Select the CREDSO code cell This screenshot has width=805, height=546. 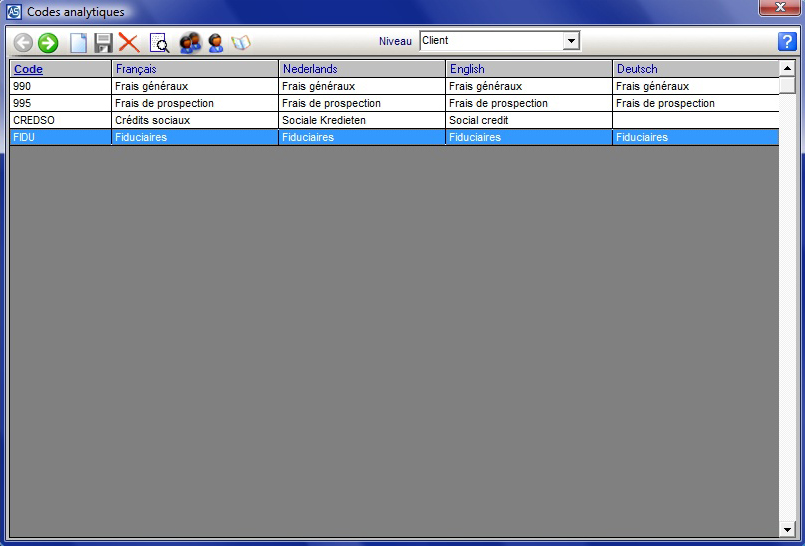pos(61,120)
